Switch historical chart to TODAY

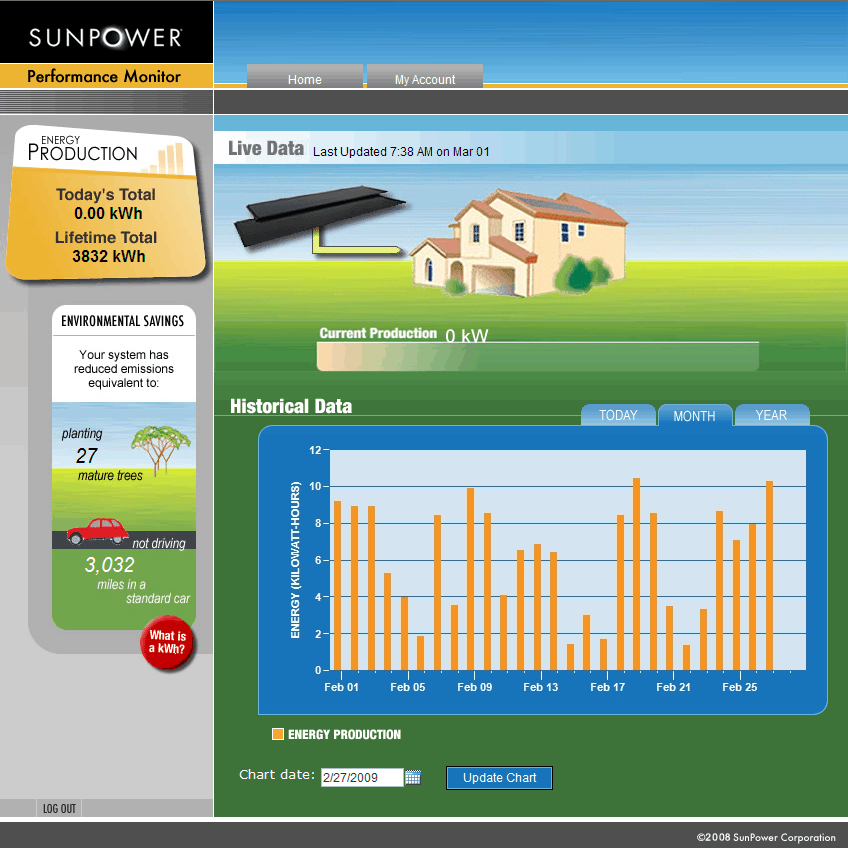pyautogui.click(x=618, y=415)
